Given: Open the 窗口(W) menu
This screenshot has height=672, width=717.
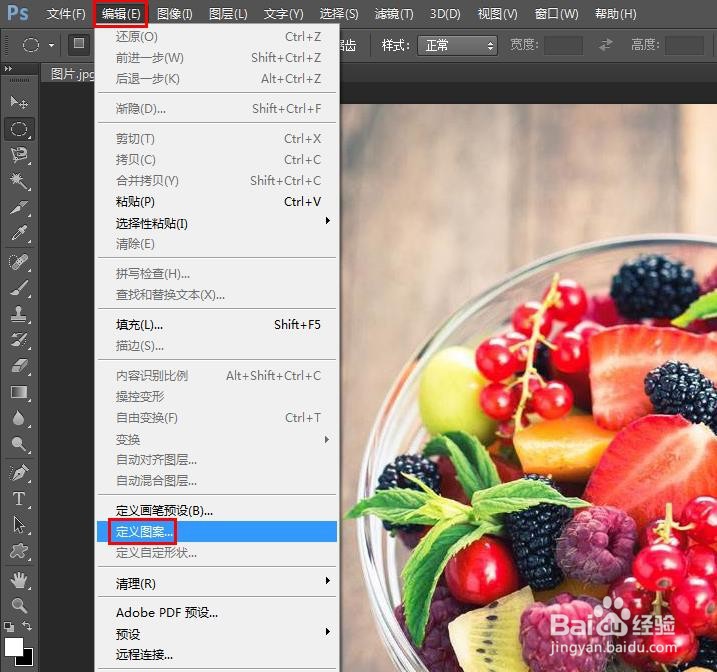Looking at the screenshot, I should click(x=556, y=14).
